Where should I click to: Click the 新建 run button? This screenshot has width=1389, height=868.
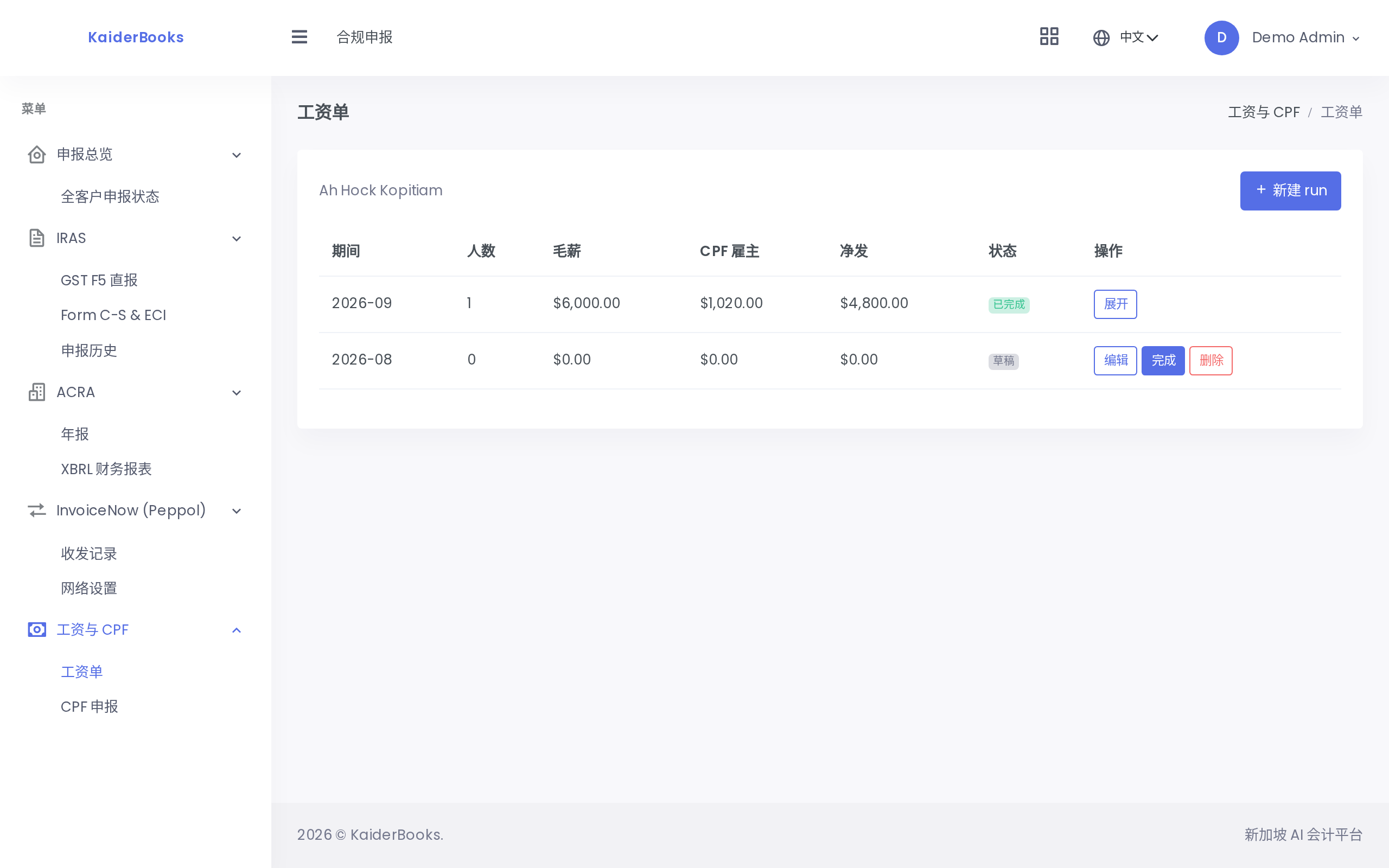tap(1290, 190)
